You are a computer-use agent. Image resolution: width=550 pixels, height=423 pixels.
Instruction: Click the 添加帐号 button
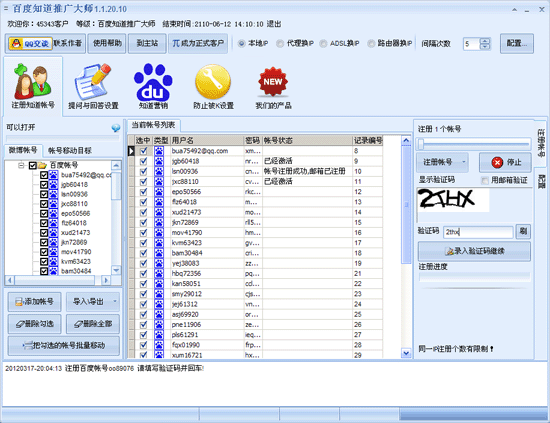(x=34, y=302)
